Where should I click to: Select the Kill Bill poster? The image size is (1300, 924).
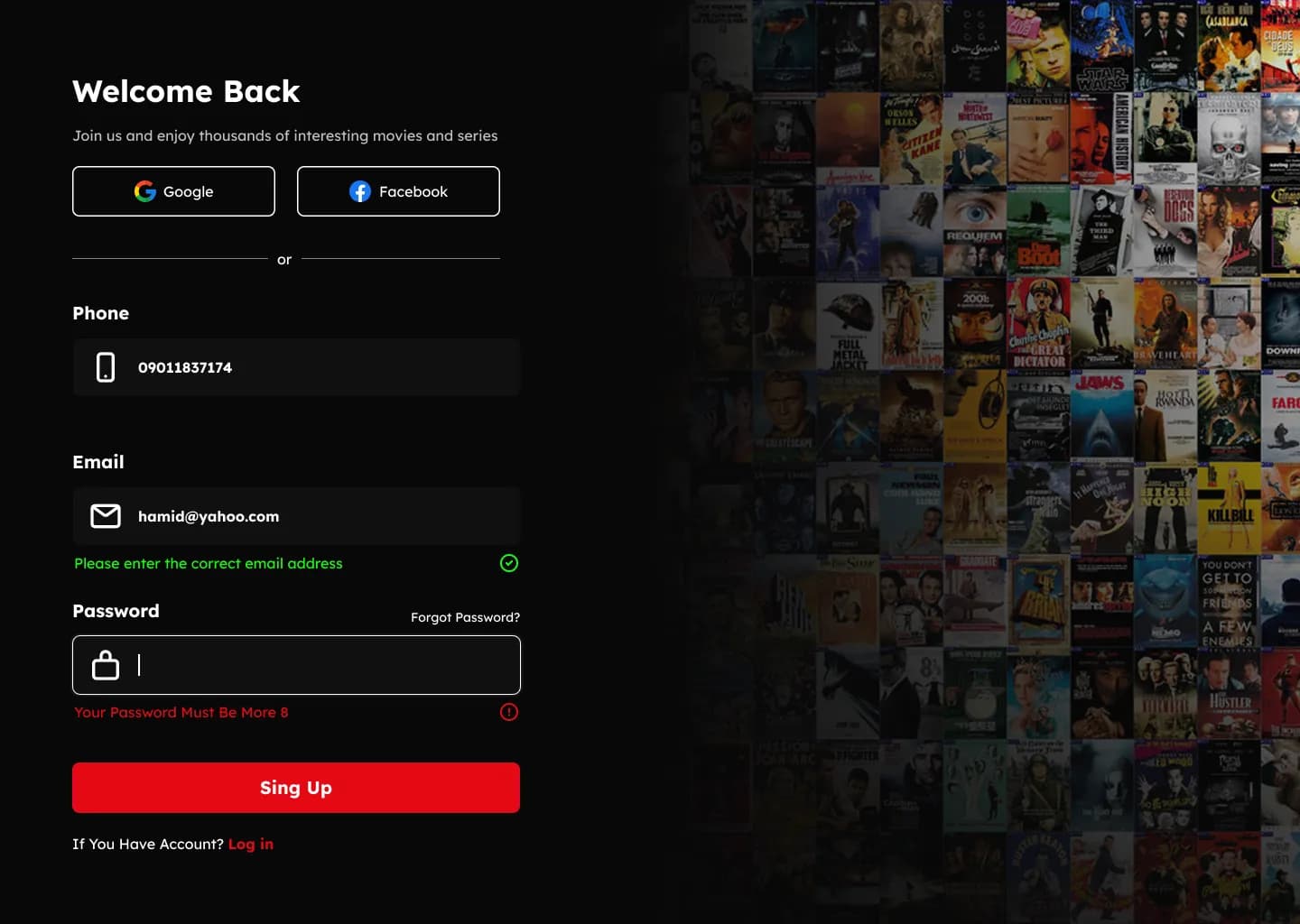tap(1229, 510)
